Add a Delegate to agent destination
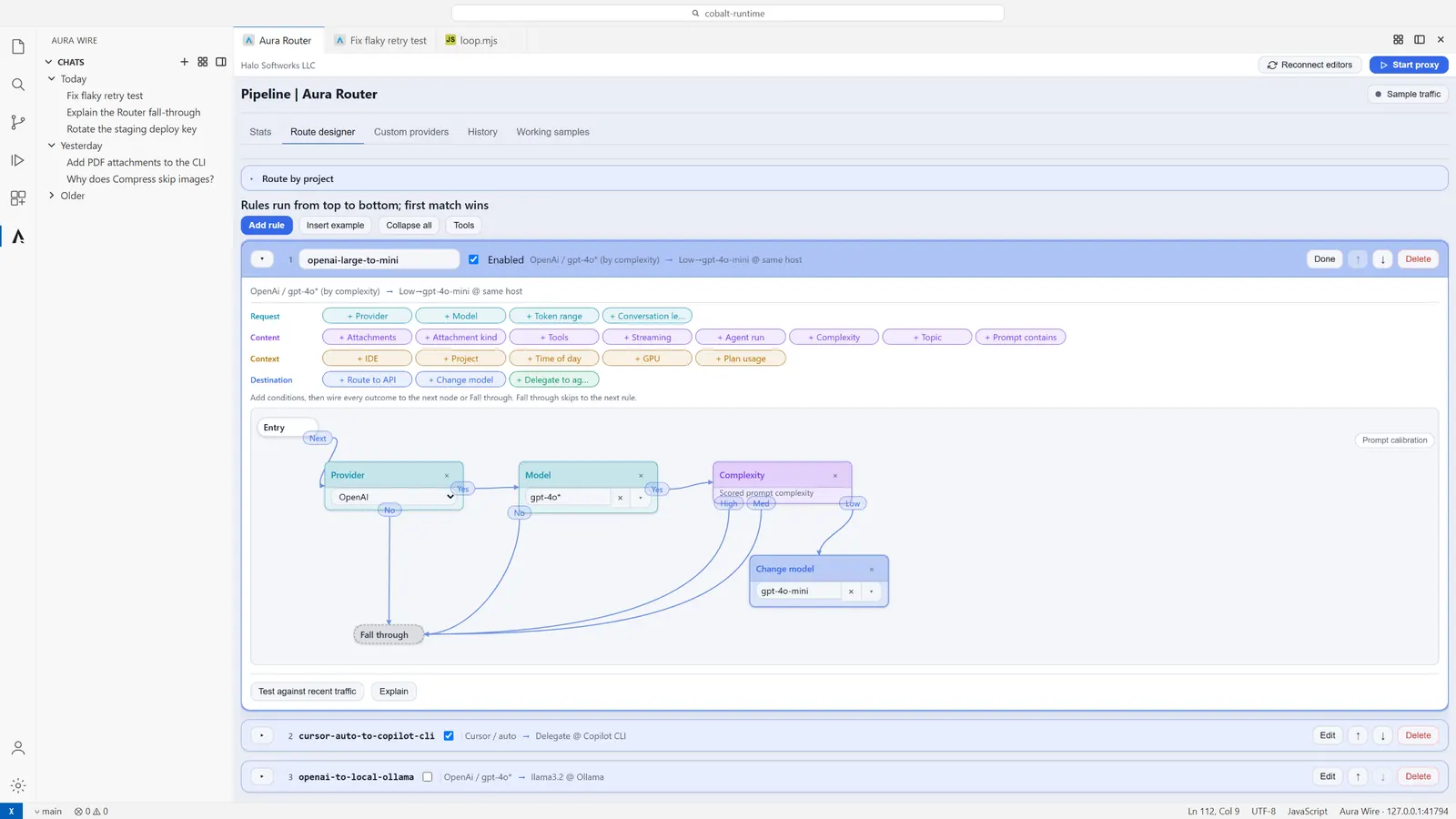Image resolution: width=1456 pixels, height=819 pixels. (x=554, y=380)
